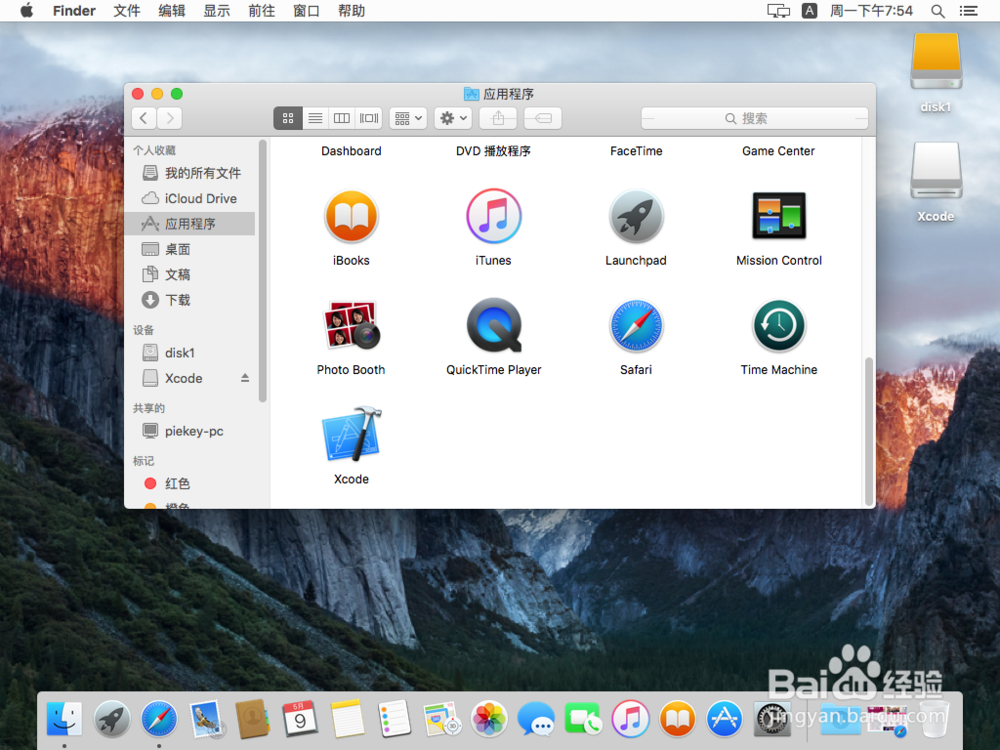1000x750 pixels.
Task: Open 下载 in the sidebar
Action: (191, 300)
